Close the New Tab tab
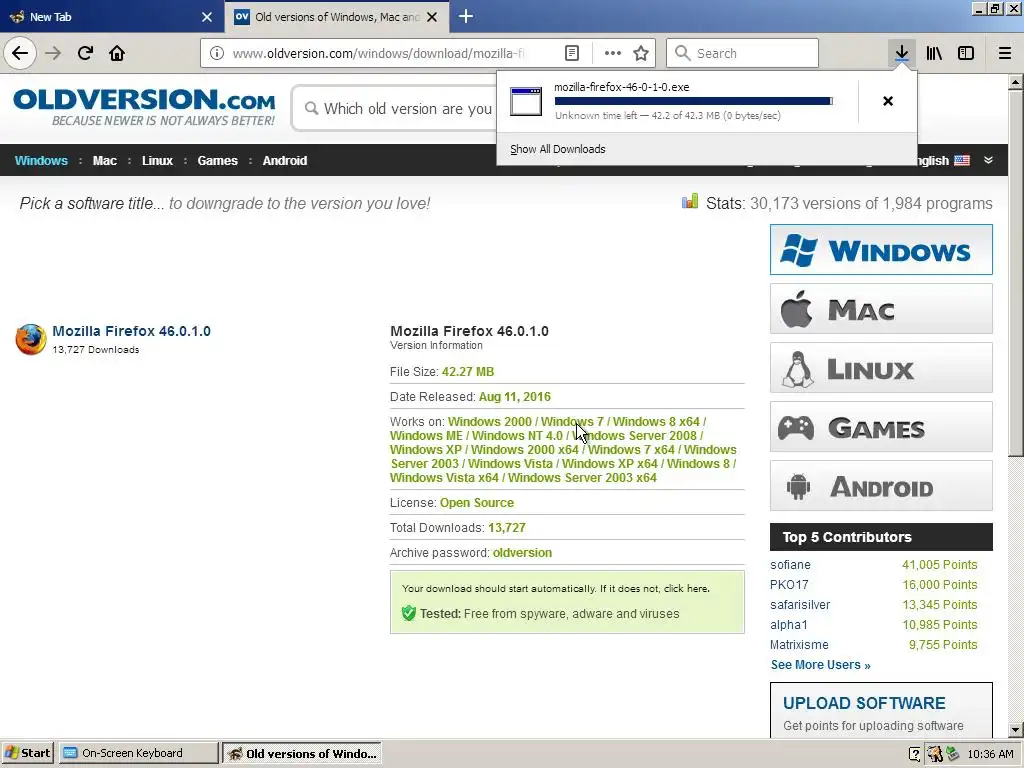1024x768 pixels. pos(207,17)
